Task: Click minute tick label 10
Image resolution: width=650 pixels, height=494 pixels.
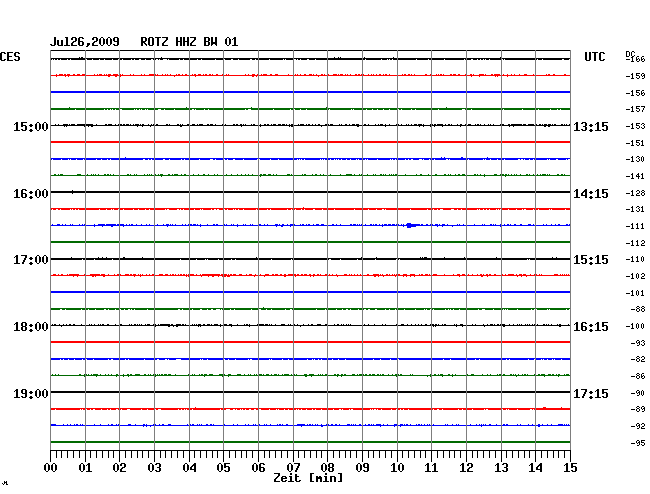Action: [397, 468]
